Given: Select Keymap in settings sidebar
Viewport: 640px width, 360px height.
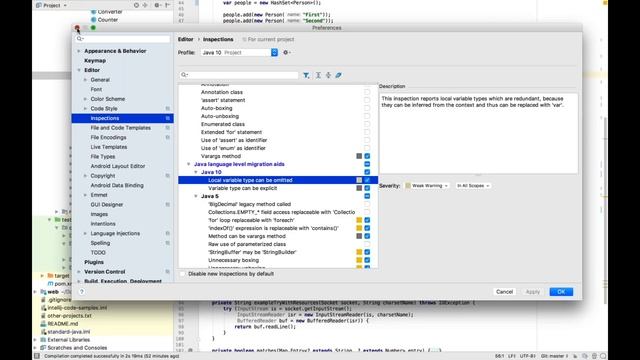Looking at the screenshot, I should [95, 60].
